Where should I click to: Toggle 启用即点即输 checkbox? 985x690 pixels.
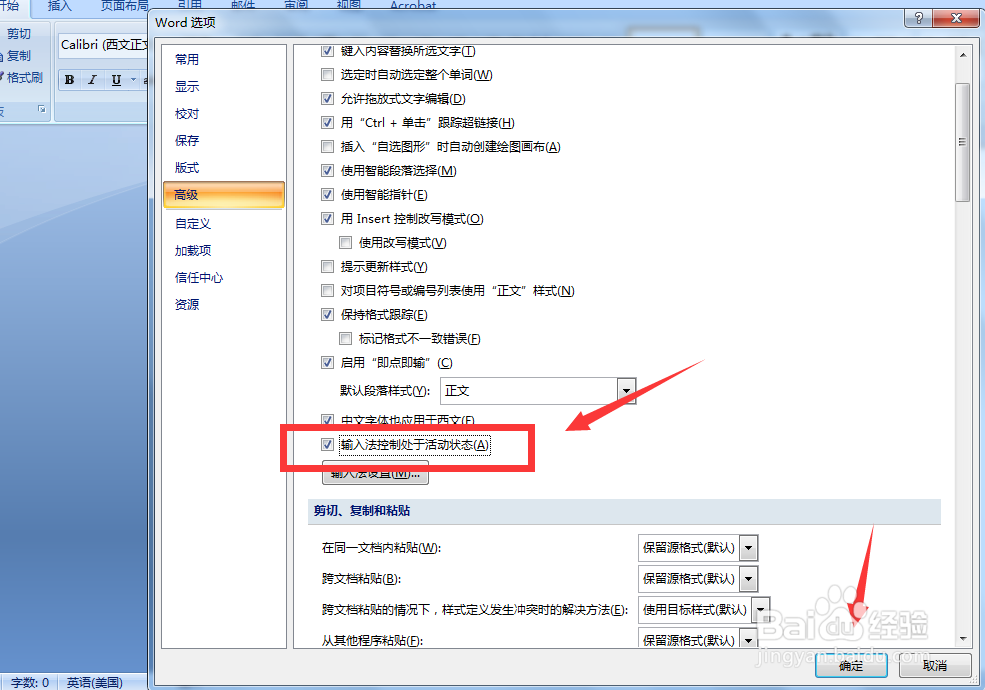pyautogui.click(x=327, y=363)
